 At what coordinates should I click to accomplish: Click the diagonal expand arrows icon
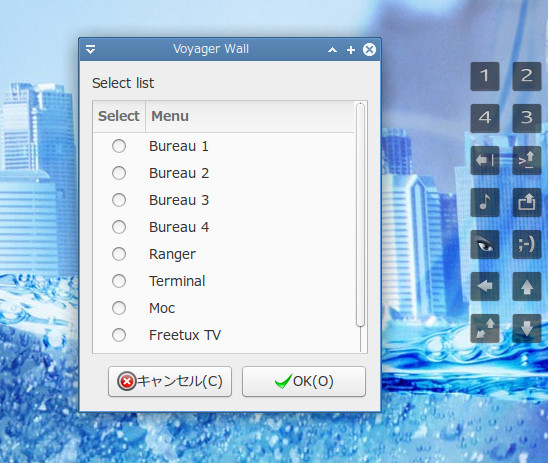coord(485,328)
